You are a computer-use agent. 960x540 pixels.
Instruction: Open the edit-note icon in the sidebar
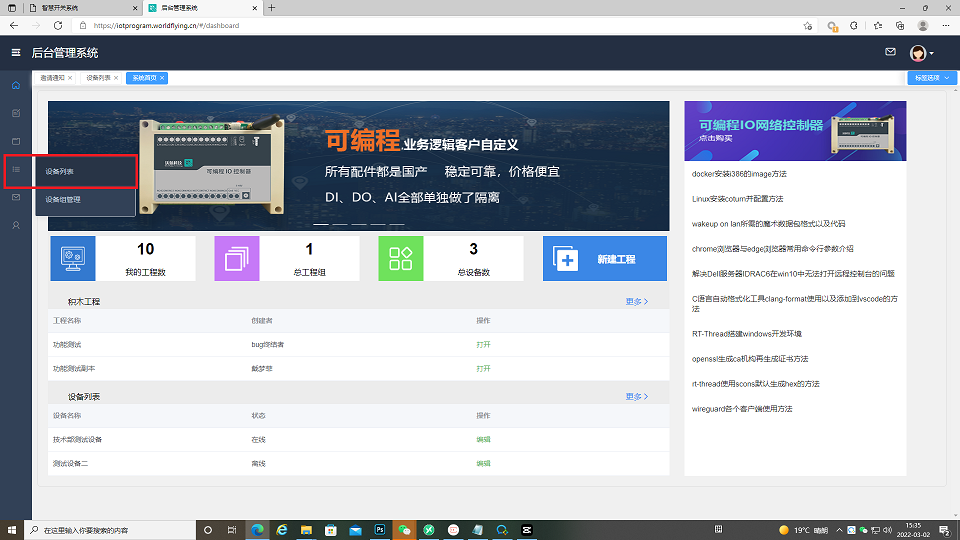point(16,113)
